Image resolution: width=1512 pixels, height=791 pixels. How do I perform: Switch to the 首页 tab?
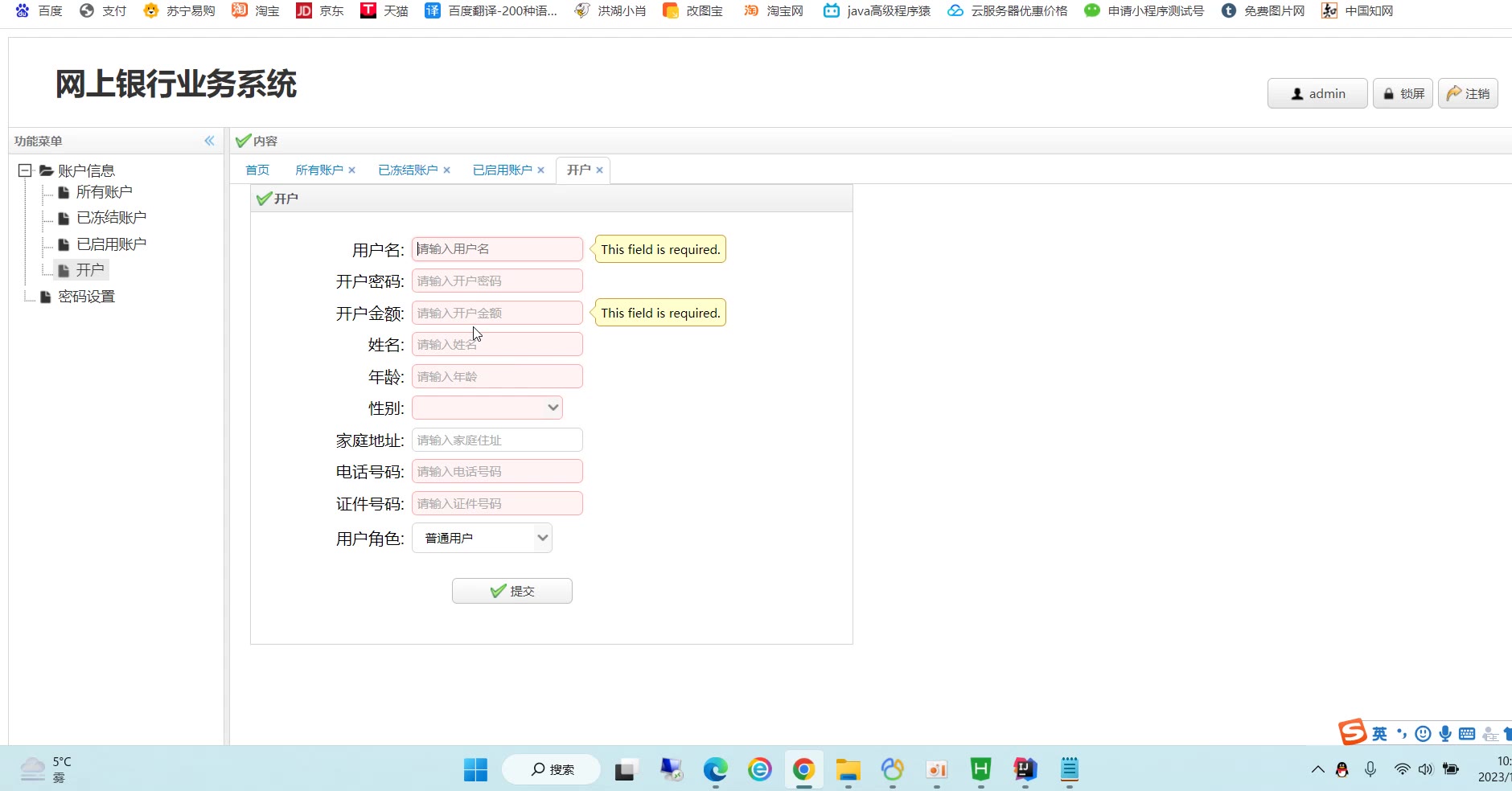coord(257,170)
